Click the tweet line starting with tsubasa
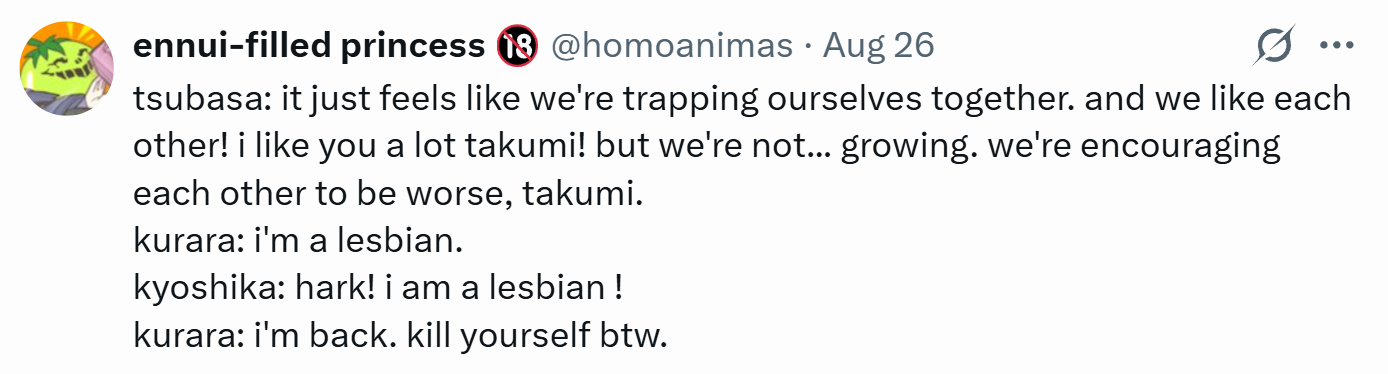Image resolution: width=1388 pixels, height=374 pixels. (742, 99)
